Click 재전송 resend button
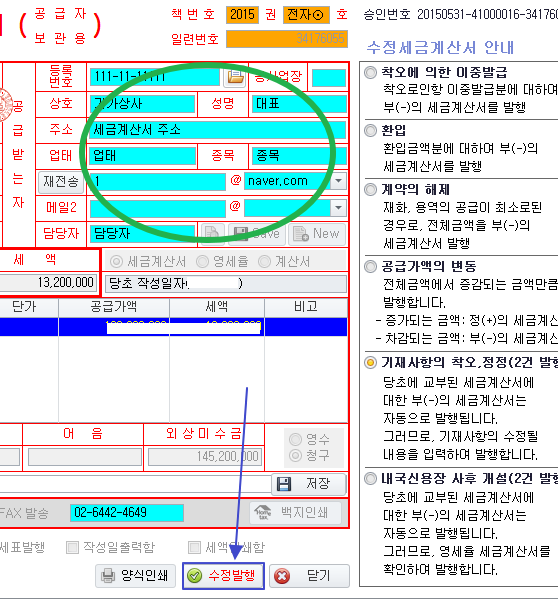Screen dimensions: 558x599 tap(61, 182)
